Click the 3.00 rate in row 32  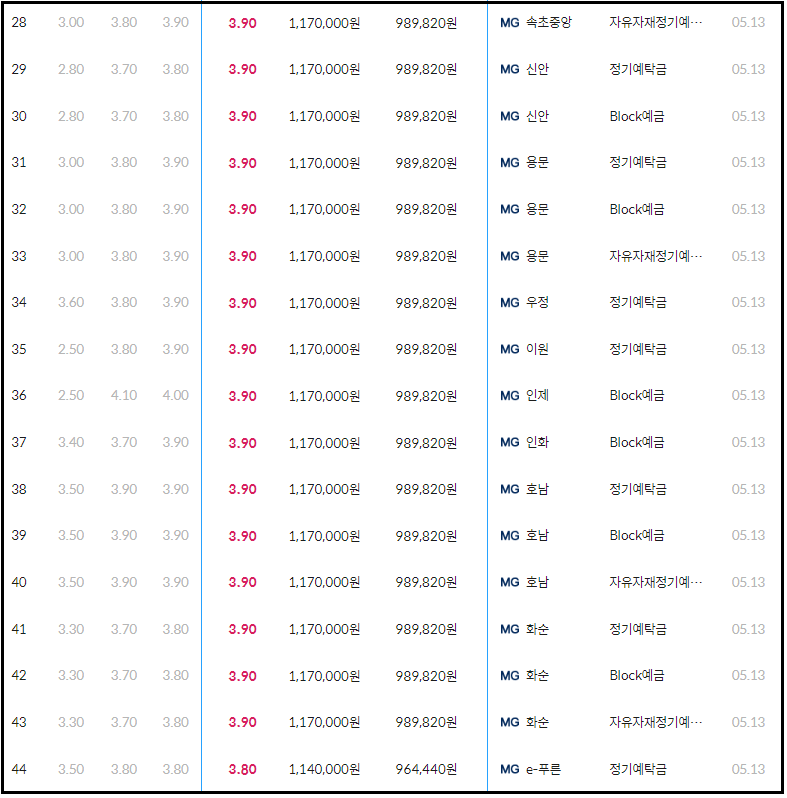pos(71,209)
